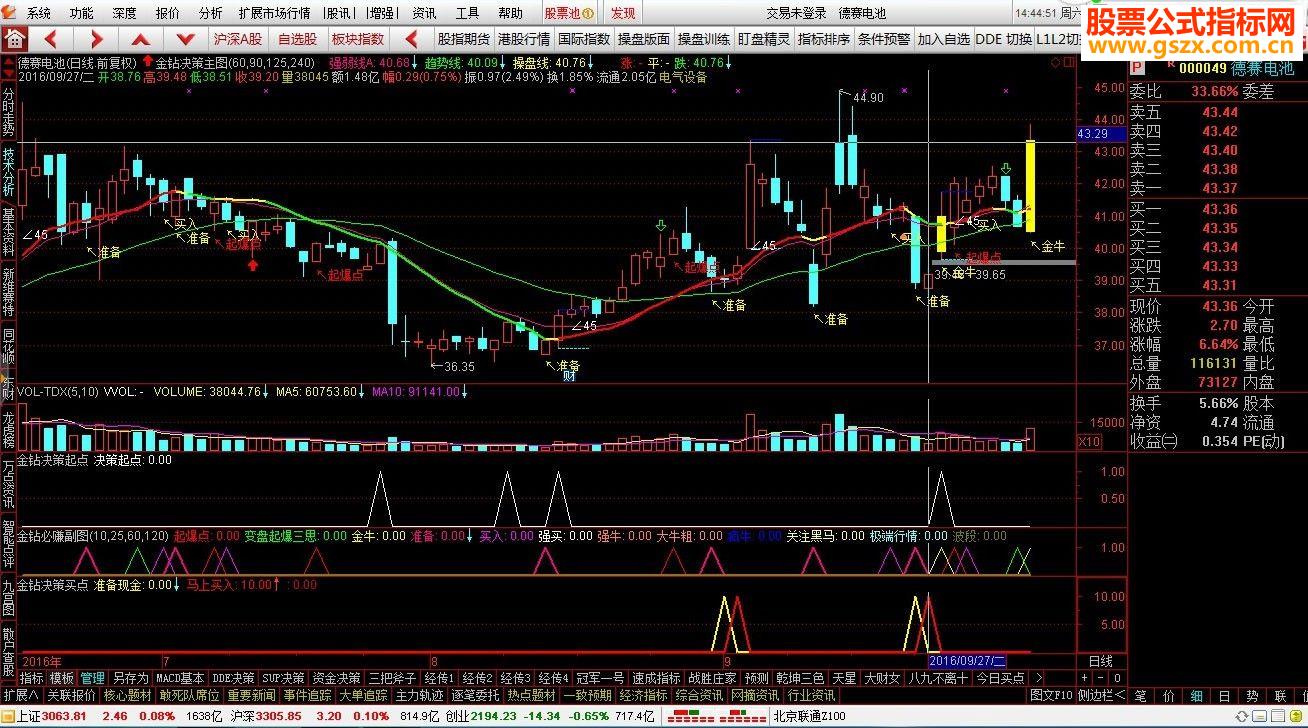Image resolution: width=1308 pixels, height=728 pixels.
Task: Click the 国际指数 toolbar button
Action: 584,39
